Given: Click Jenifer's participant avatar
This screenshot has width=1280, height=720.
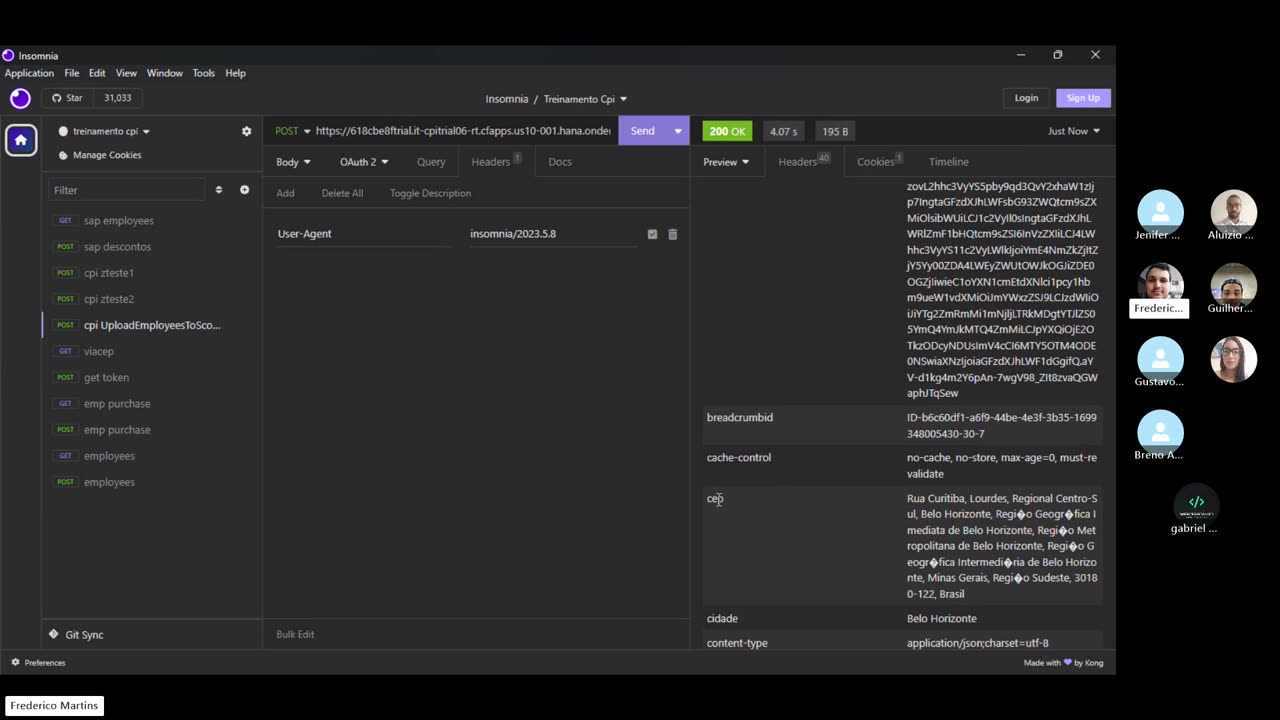Looking at the screenshot, I should point(1160,210).
